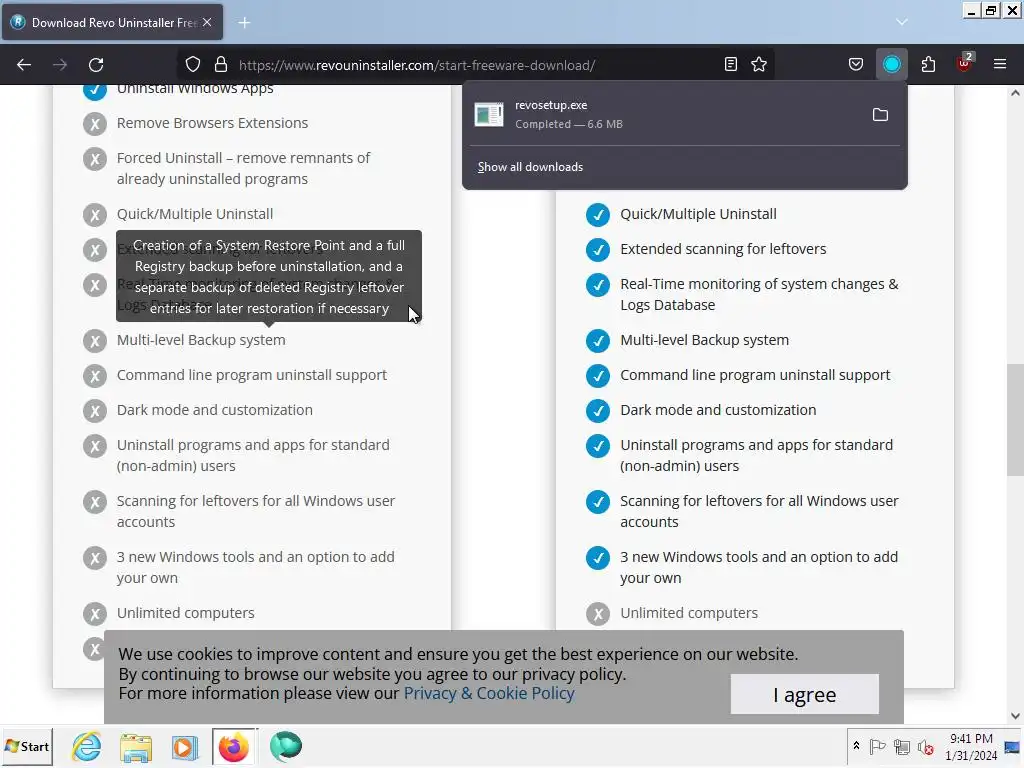Click checkmark beside right Dark mode customization
The image size is (1024, 768).
[598, 411]
